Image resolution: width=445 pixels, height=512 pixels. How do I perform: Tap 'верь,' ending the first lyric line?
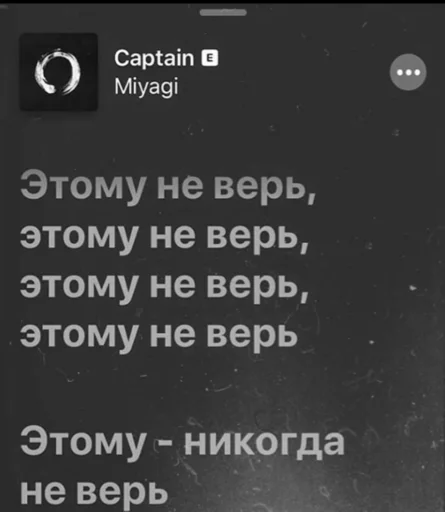[x=264, y=188]
